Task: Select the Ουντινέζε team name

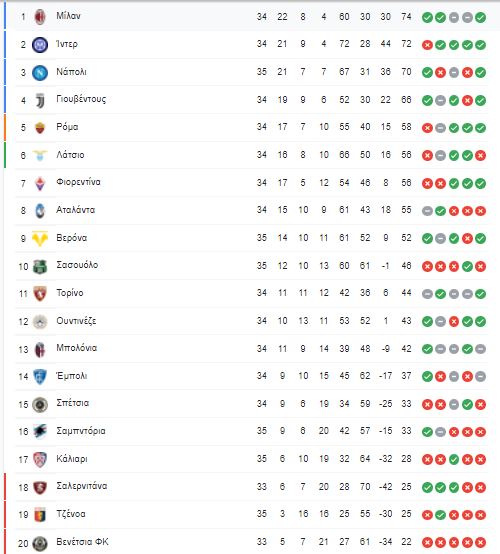Action: pos(76,321)
